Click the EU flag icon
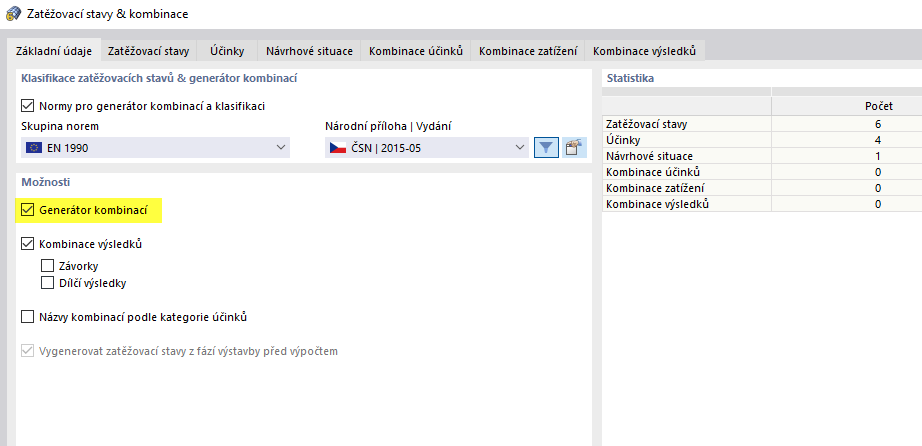922x446 pixels. [x=33, y=148]
